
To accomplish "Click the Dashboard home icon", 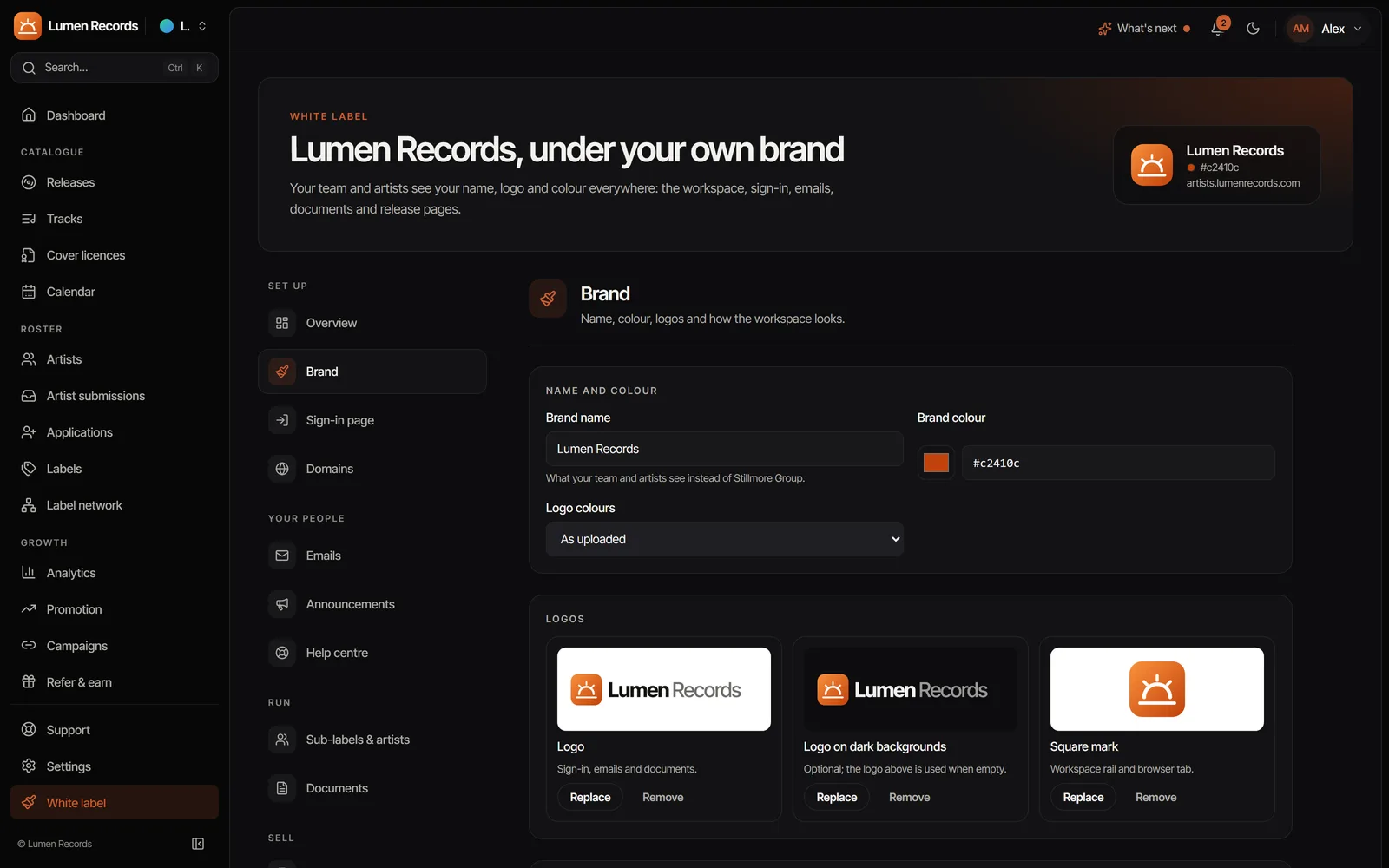I will 29,115.
